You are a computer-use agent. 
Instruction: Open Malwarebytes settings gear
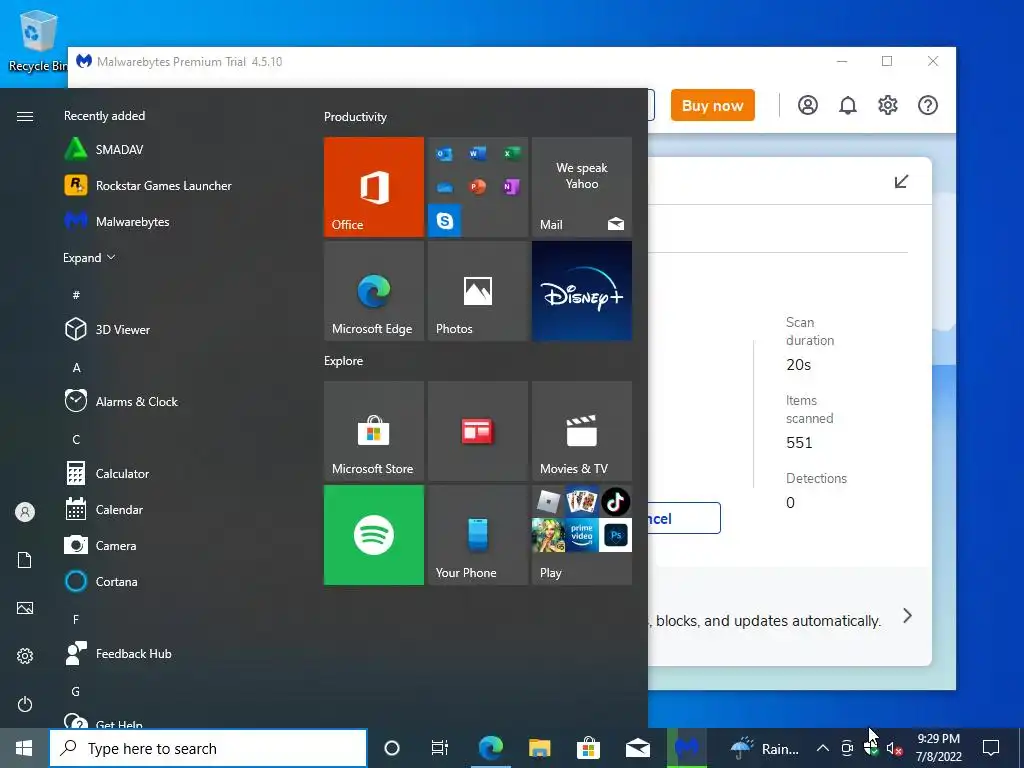(888, 105)
